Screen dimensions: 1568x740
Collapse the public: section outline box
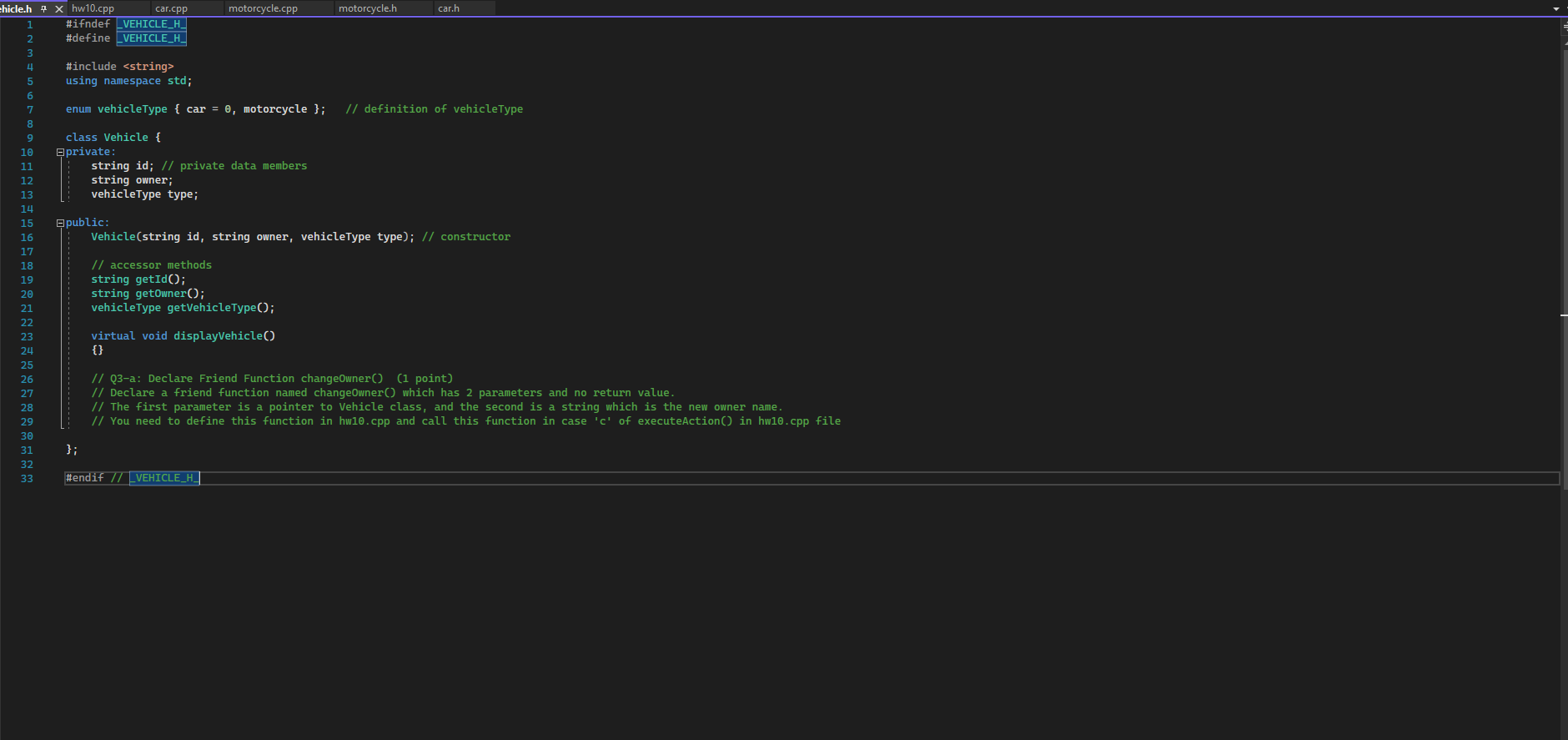click(x=60, y=223)
